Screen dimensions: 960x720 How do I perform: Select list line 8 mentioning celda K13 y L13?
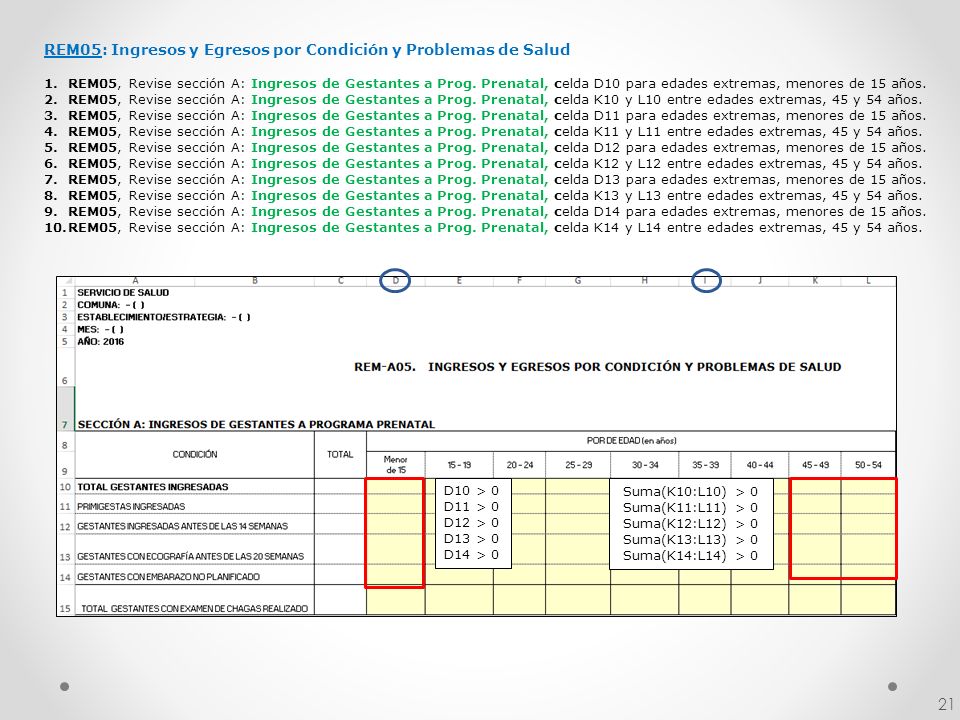[x=483, y=195]
